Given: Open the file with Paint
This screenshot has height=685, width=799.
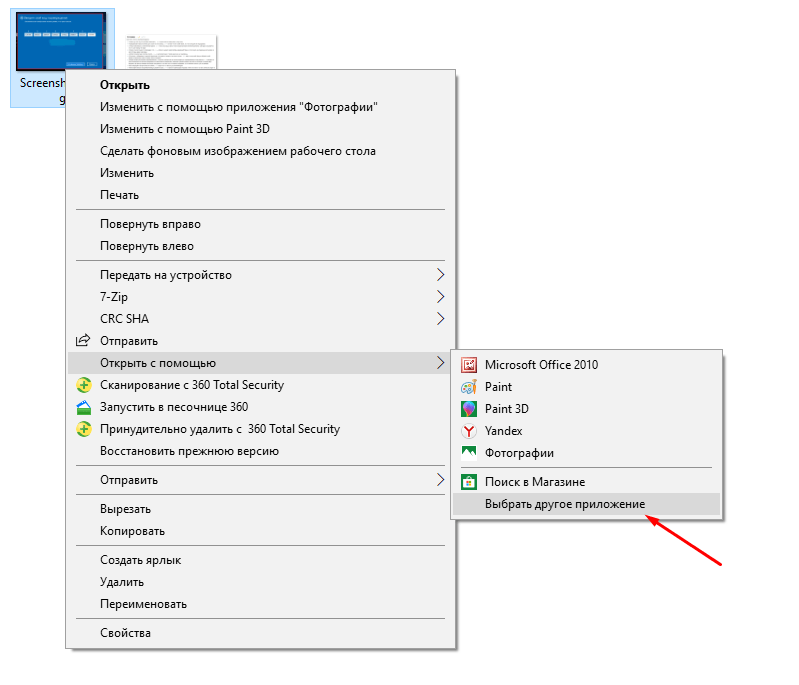Looking at the screenshot, I should [x=587, y=387].
